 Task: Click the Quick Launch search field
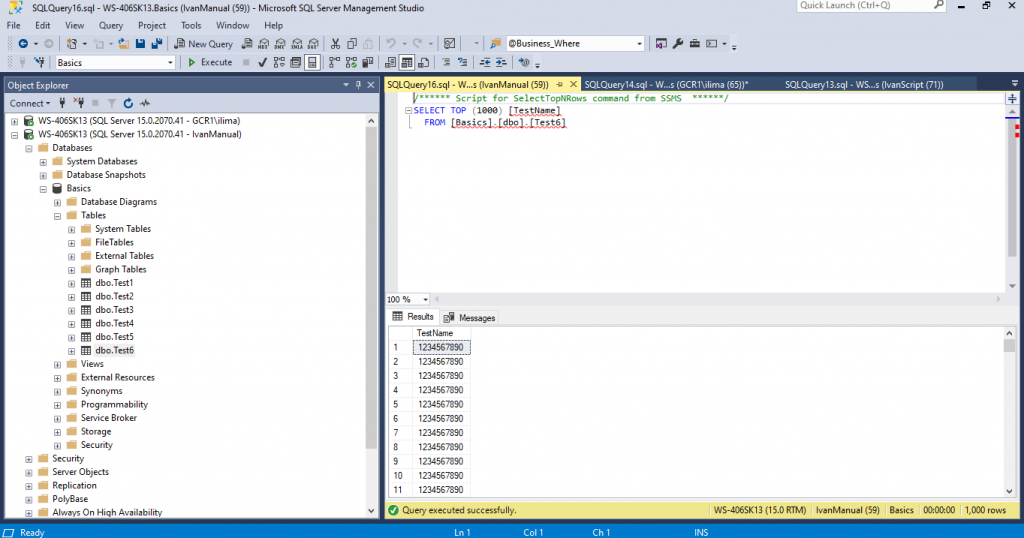(871, 5)
